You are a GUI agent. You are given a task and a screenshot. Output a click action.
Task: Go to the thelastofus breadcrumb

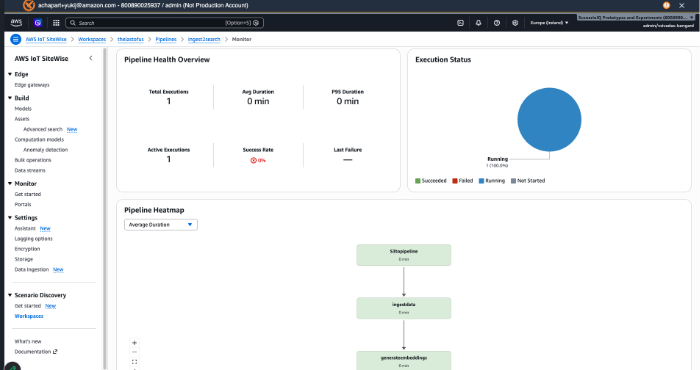pos(130,39)
